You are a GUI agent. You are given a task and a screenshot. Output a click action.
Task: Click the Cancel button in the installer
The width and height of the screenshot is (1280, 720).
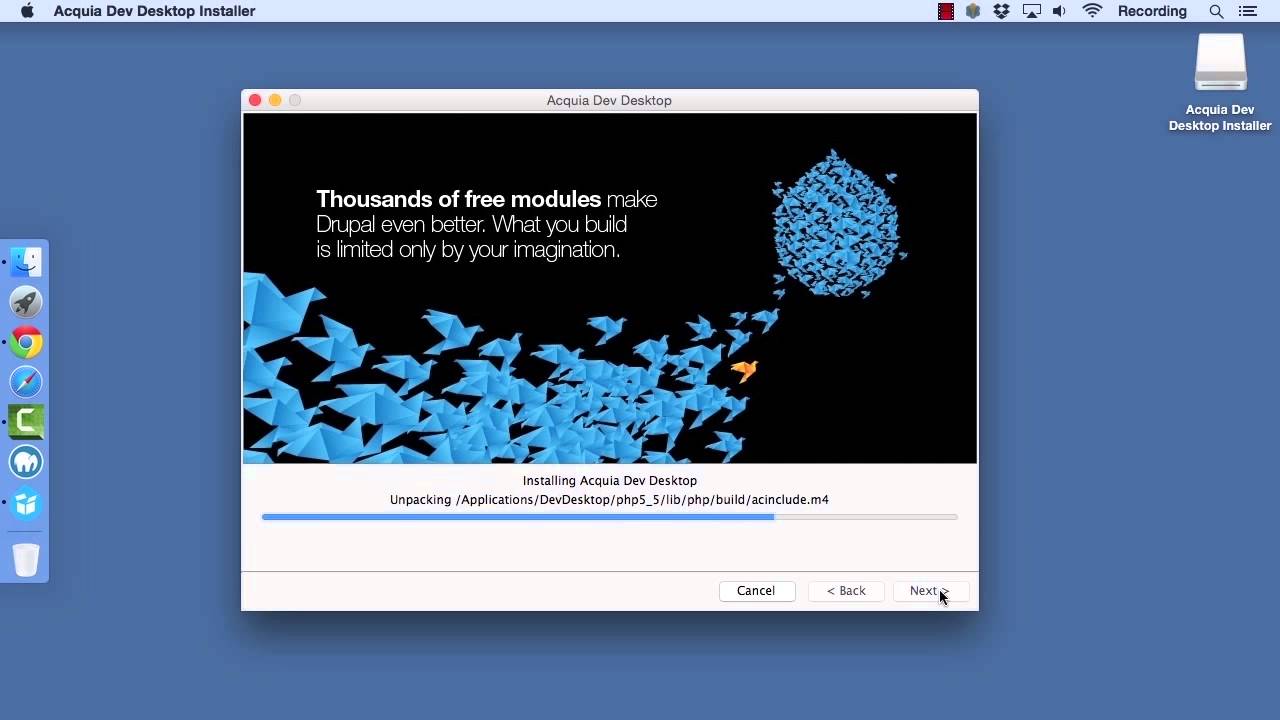[756, 591]
